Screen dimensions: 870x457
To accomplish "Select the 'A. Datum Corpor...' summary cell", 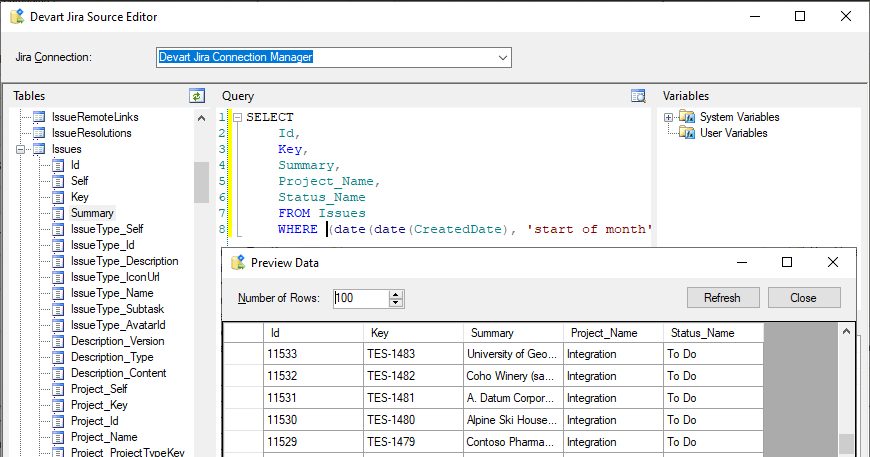I will pyautogui.click(x=513, y=398).
